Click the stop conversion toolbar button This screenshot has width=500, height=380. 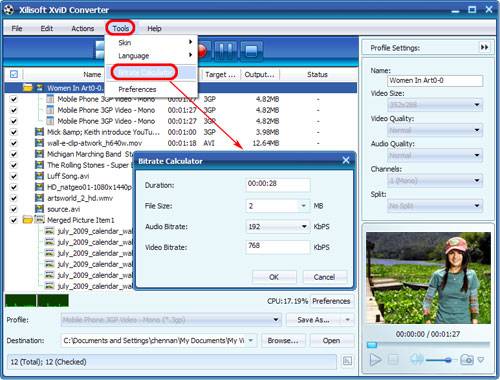(x=251, y=51)
